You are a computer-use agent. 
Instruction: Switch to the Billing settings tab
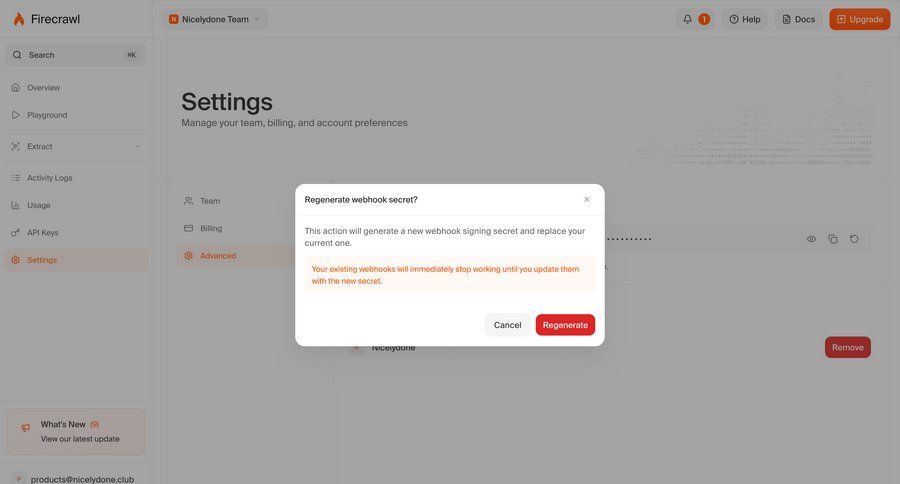pos(211,228)
